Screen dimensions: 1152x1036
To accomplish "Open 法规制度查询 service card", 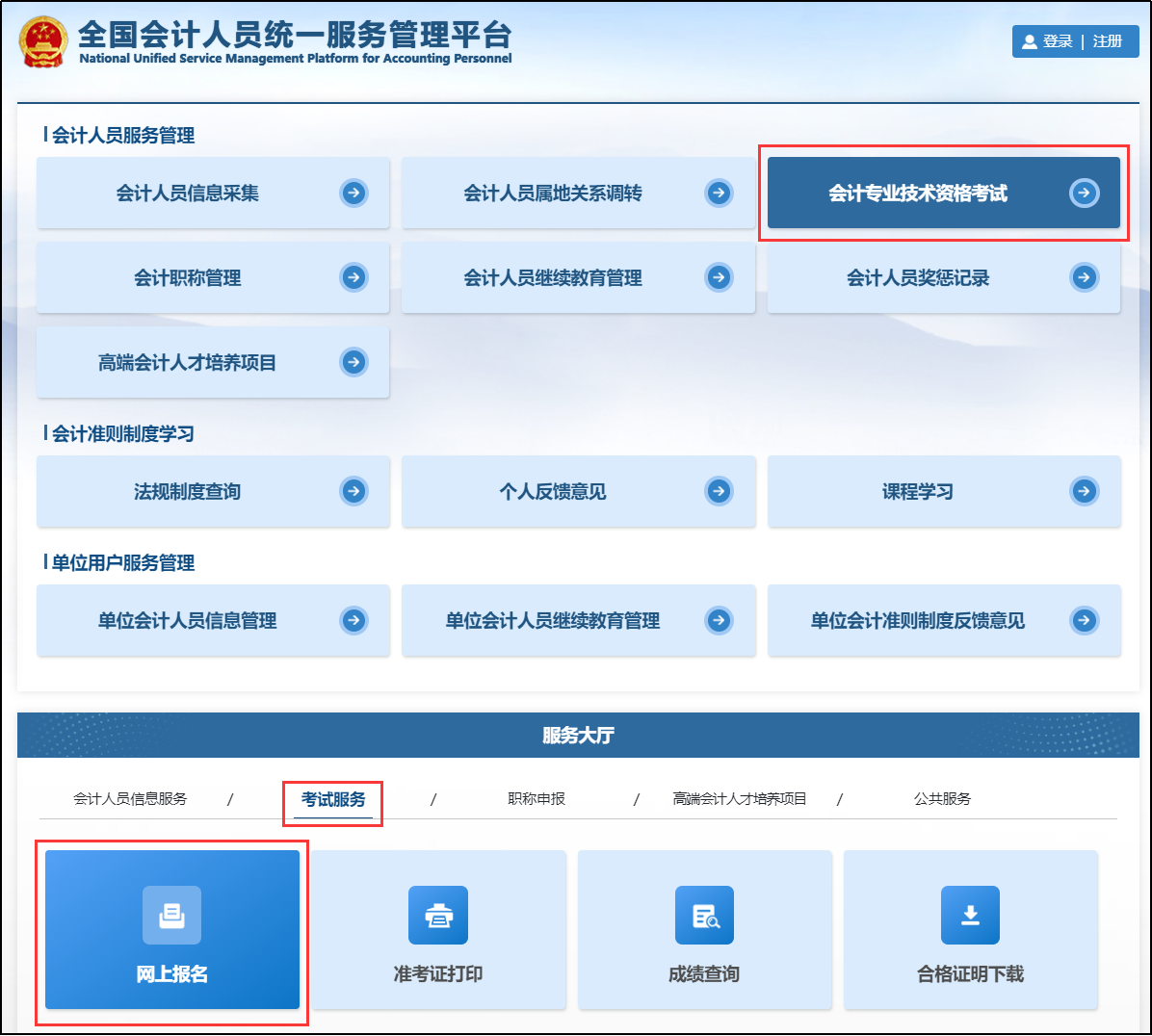I will (212, 491).
